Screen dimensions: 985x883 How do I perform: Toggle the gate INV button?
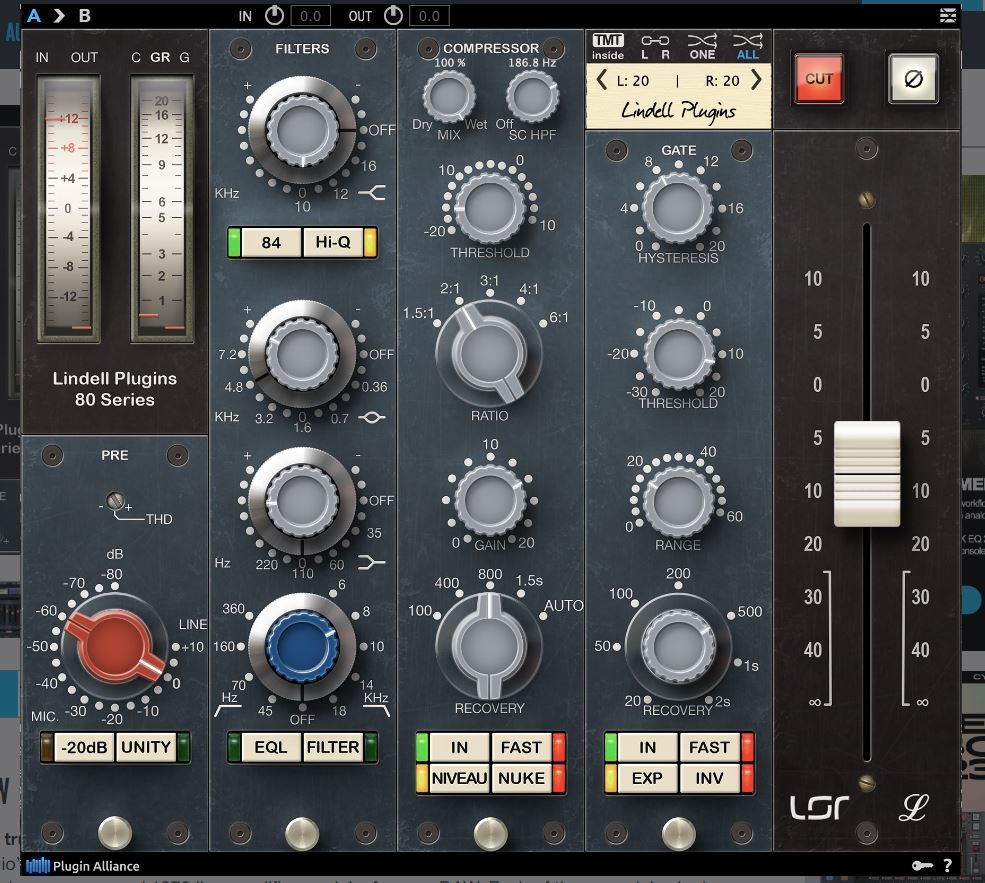(x=709, y=778)
